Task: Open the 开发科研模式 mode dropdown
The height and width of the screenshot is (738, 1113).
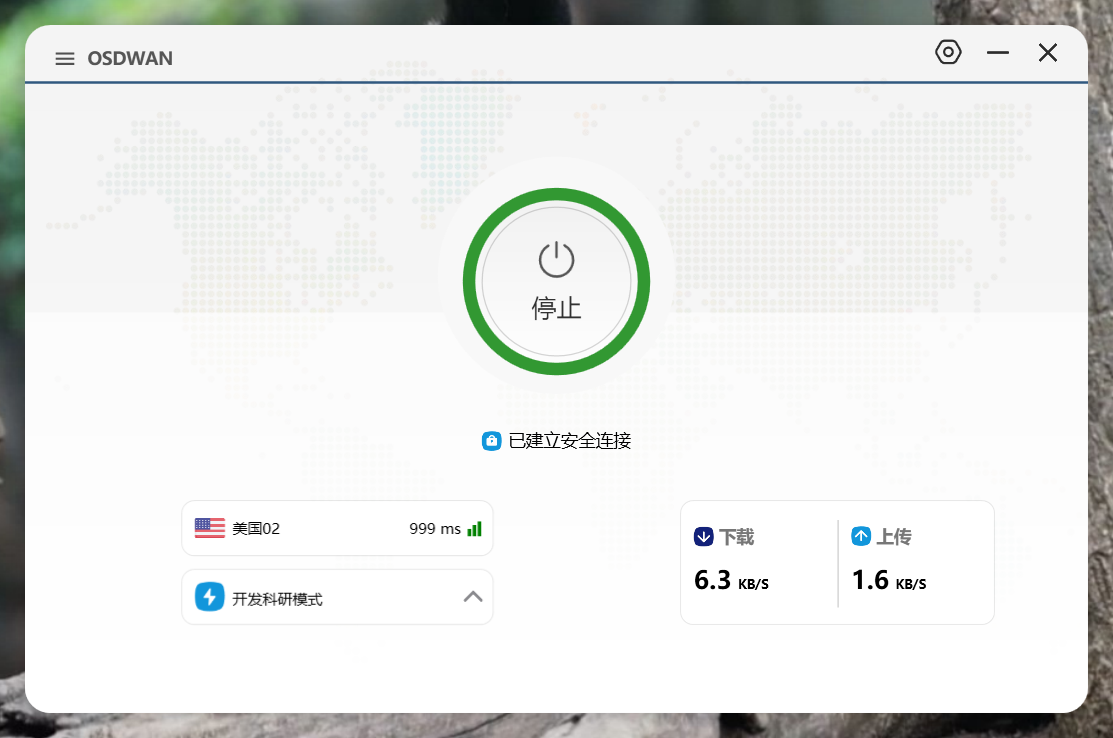Action: click(300, 598)
